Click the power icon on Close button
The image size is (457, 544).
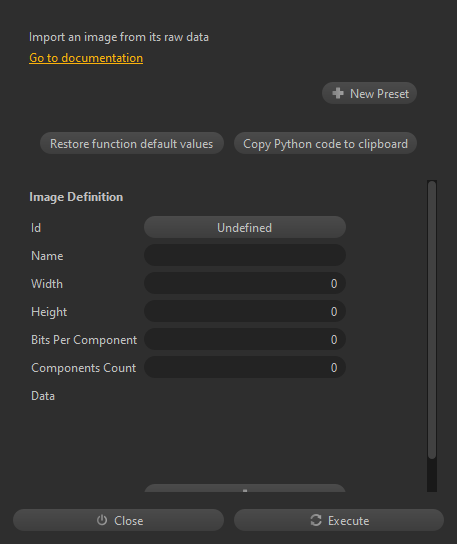[102, 520]
